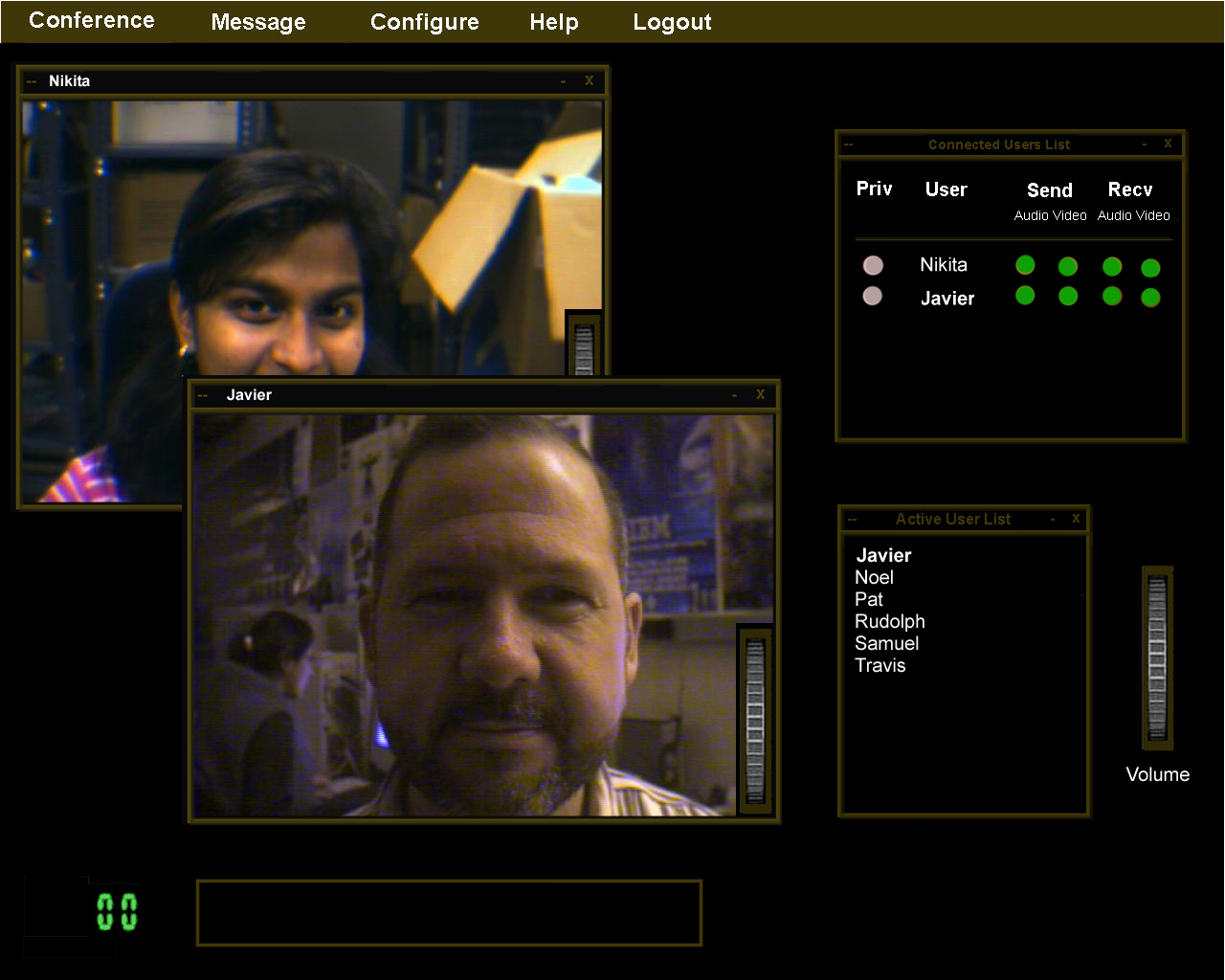Toggle Javier's private mode radio button
The height and width of the screenshot is (980, 1225).
click(873, 297)
